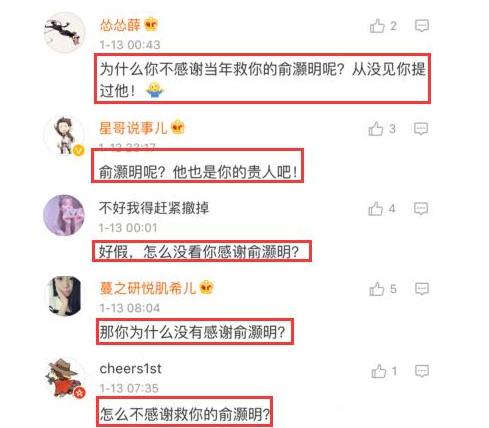The height and width of the screenshot is (428, 489).
Task: Open username link 蔓之研悦肌希儿
Action: click(147, 288)
